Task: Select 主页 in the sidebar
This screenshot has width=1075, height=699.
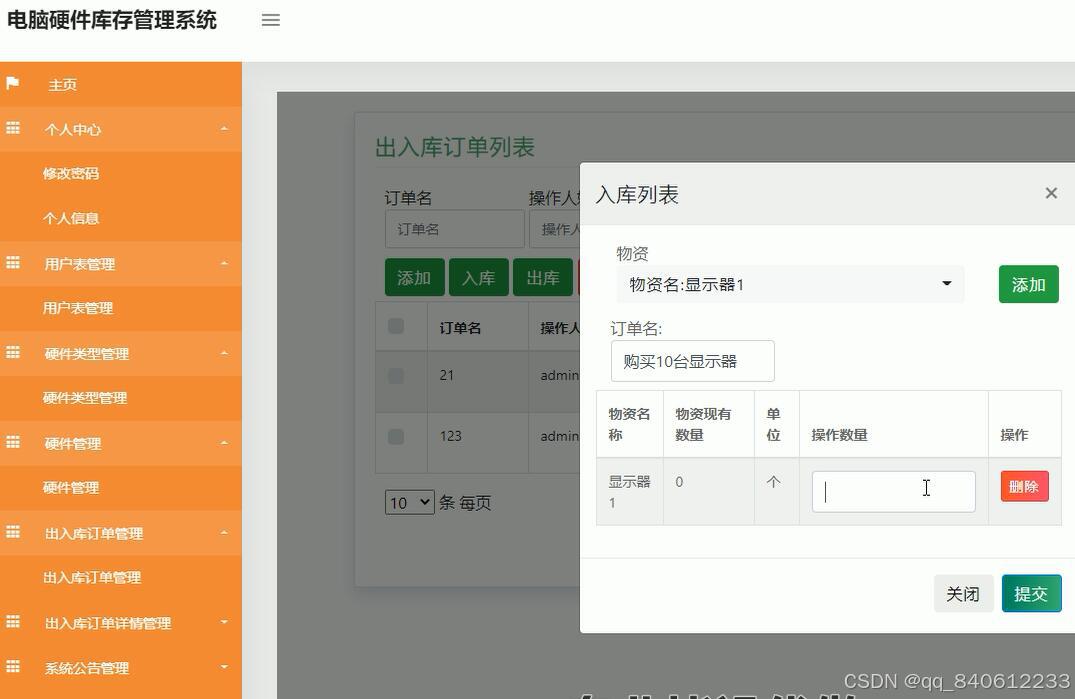Action: point(63,84)
